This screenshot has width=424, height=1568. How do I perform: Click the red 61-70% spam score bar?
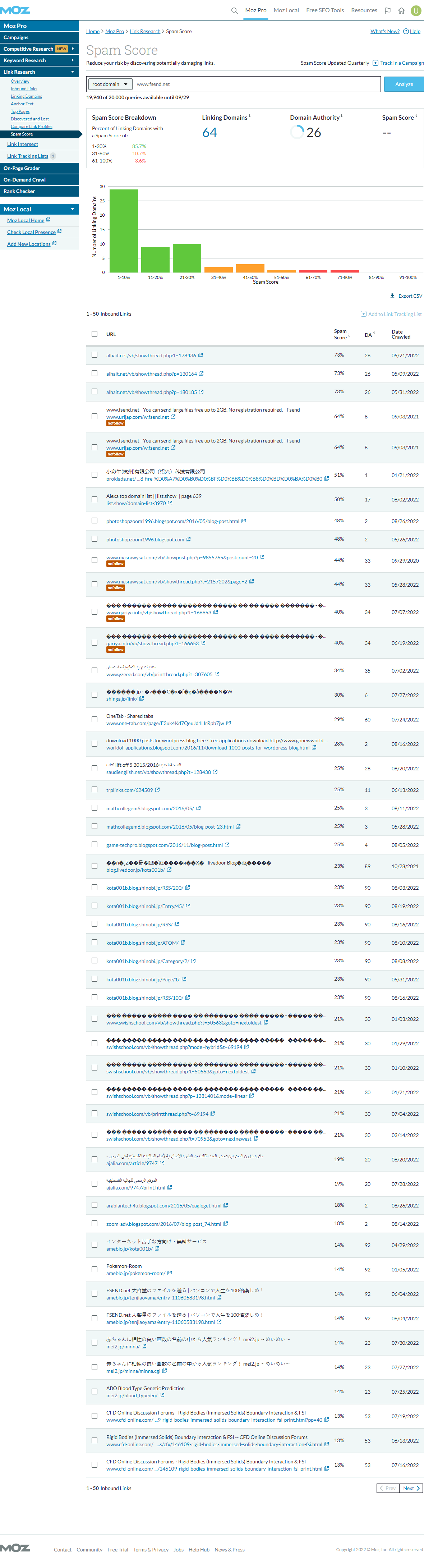[313, 271]
